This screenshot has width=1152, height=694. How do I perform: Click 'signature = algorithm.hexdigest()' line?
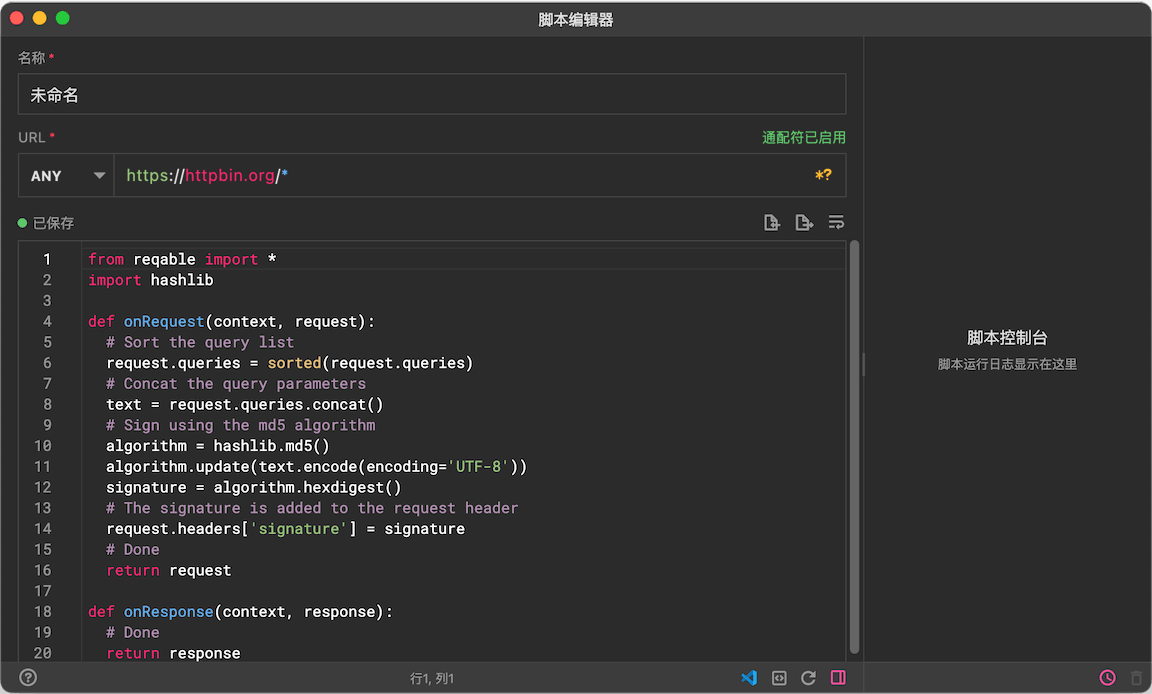253,488
